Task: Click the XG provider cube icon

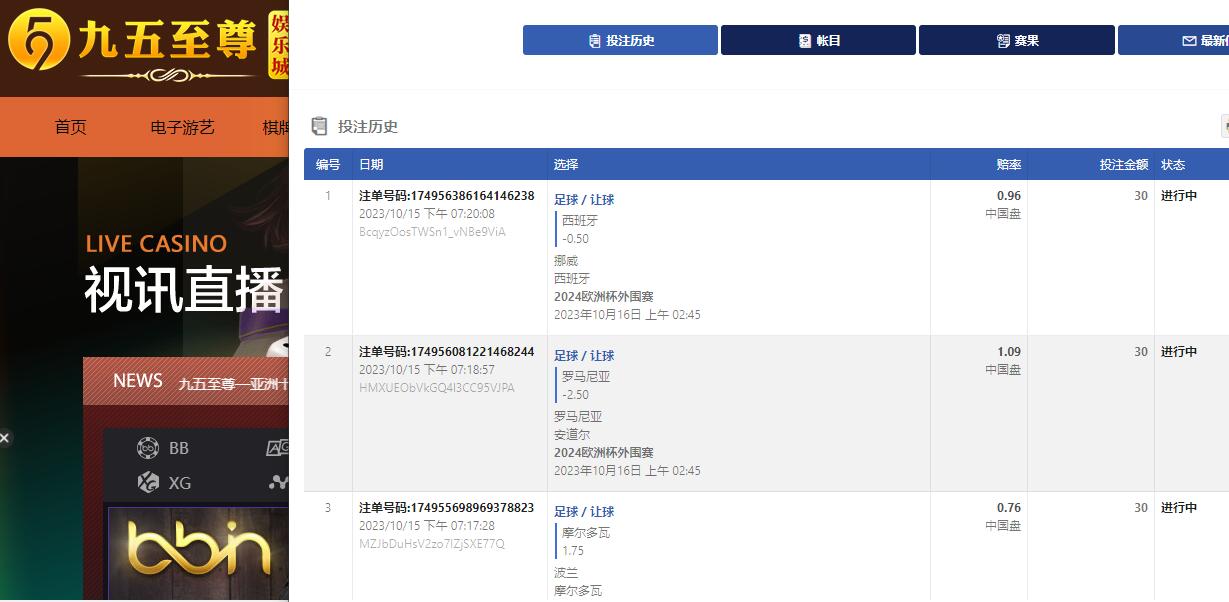Action: 148,483
